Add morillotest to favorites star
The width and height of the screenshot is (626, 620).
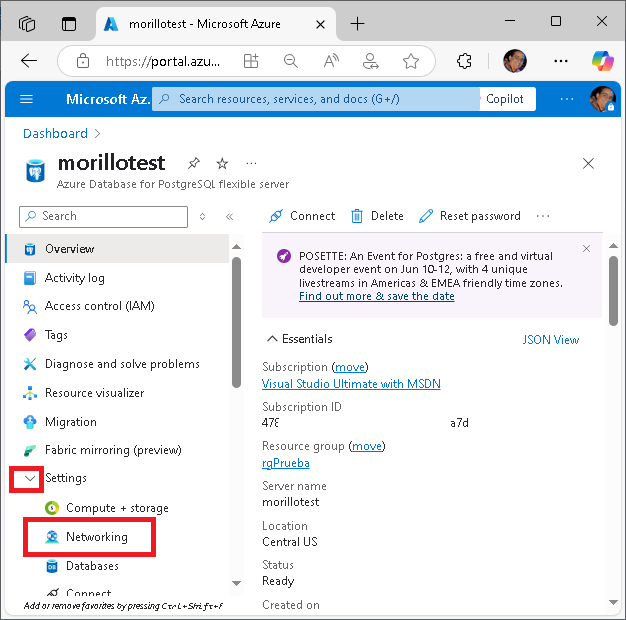point(222,163)
